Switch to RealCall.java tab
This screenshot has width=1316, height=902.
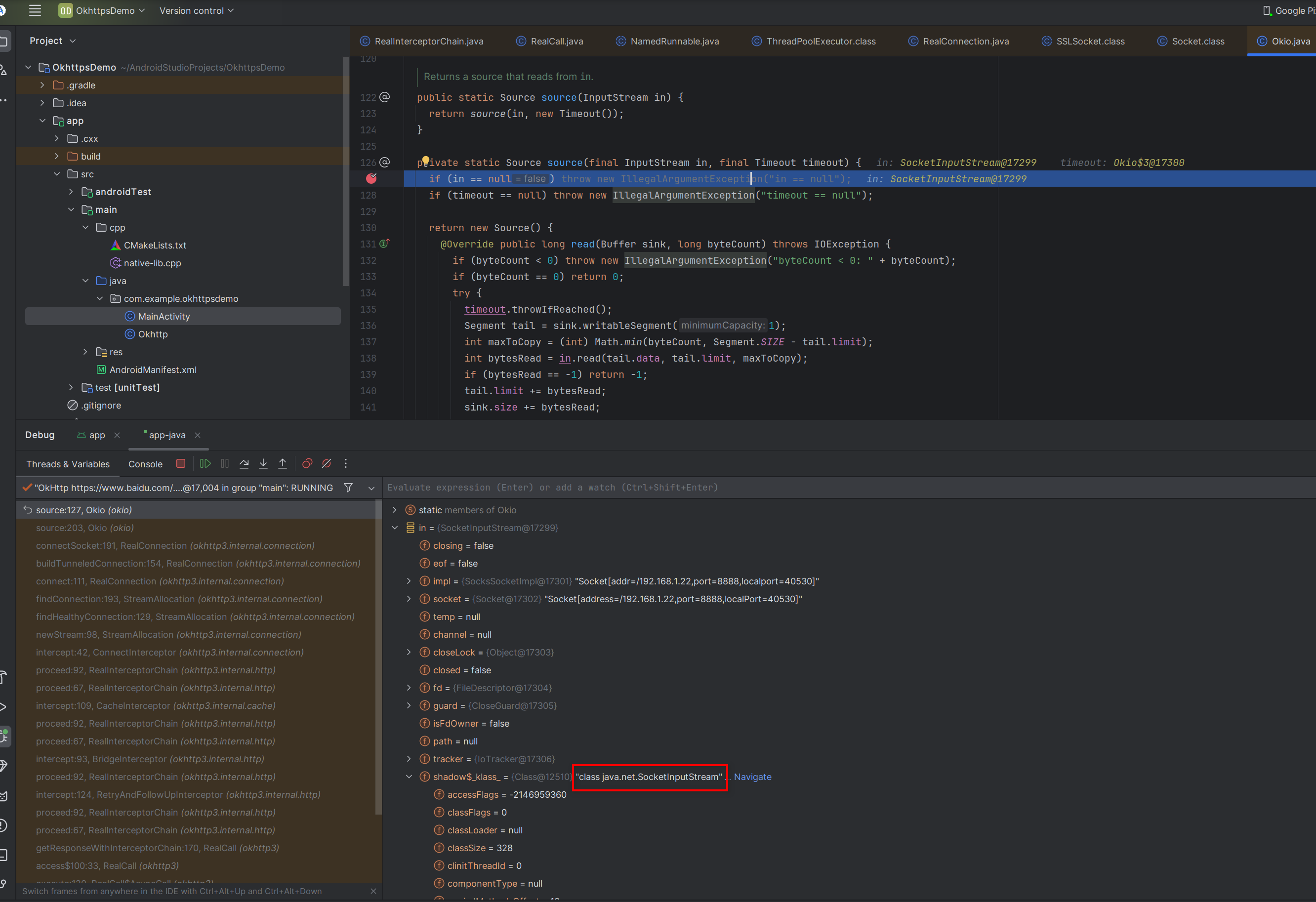tap(549, 41)
